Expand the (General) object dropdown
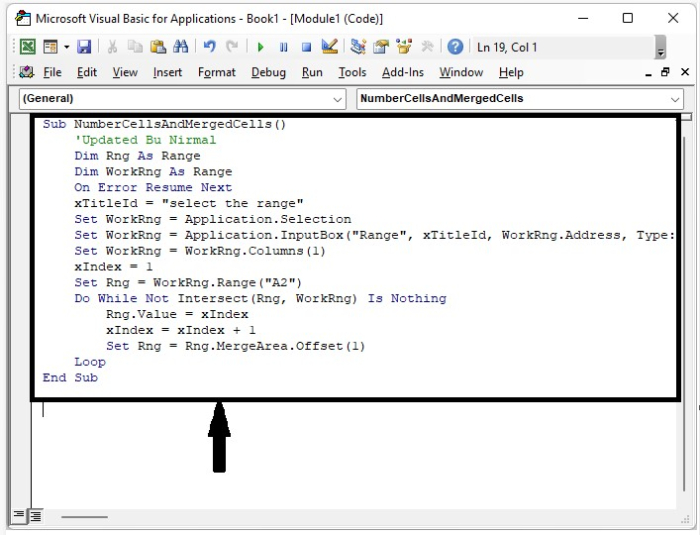This screenshot has width=700, height=535. (338, 99)
